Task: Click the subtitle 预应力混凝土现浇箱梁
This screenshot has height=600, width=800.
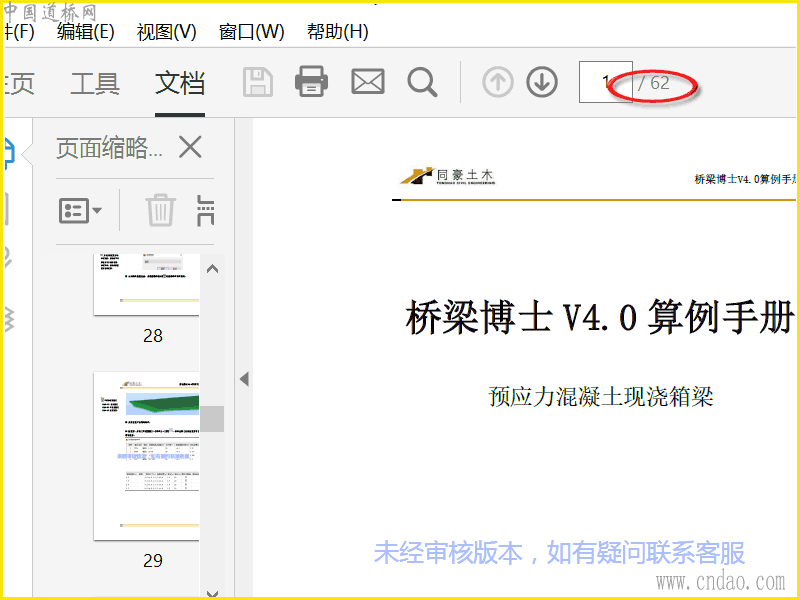Action: click(x=601, y=396)
